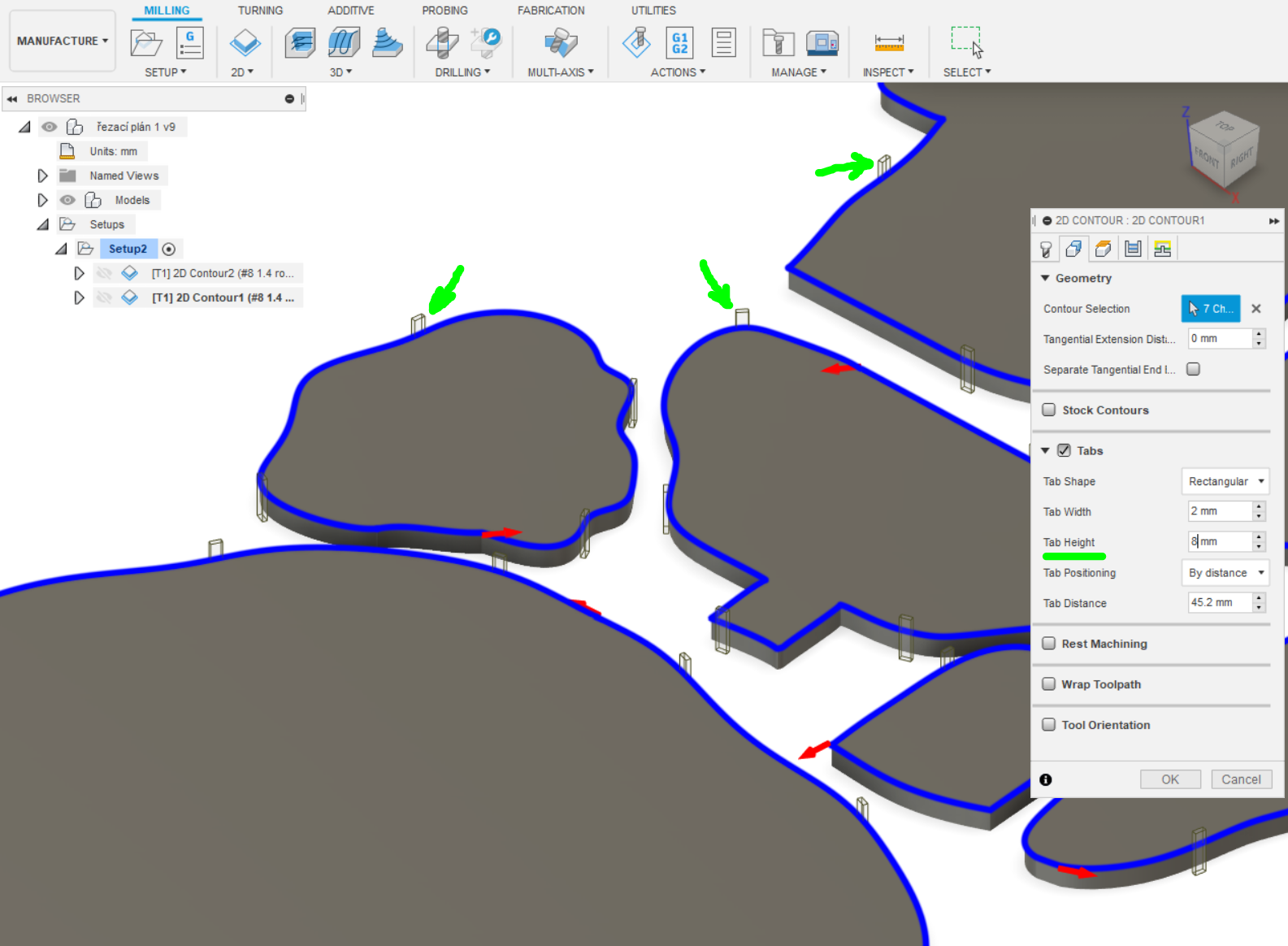Open the Fabrication tab

tap(551, 11)
